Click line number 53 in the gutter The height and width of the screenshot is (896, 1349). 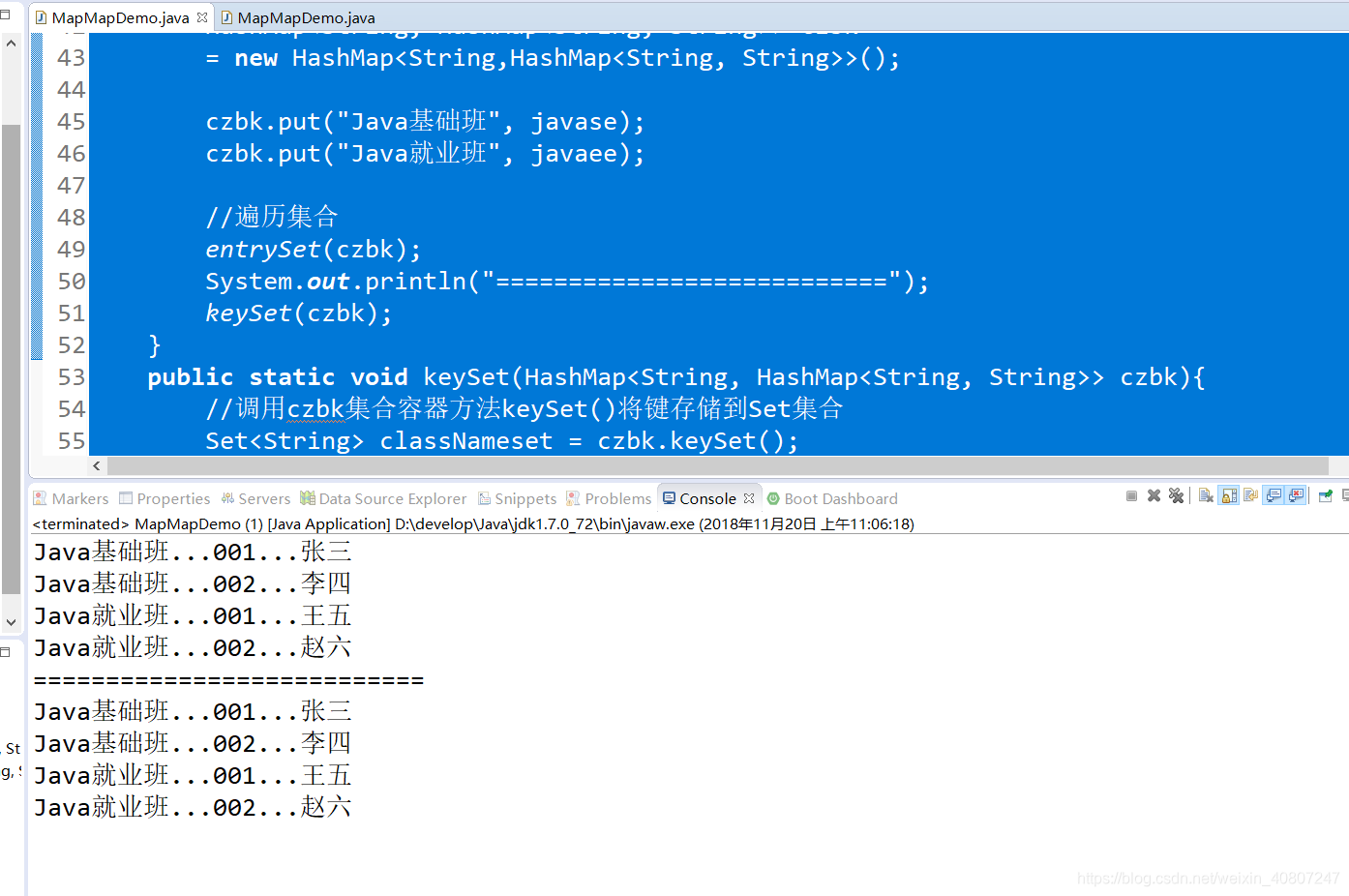click(72, 377)
